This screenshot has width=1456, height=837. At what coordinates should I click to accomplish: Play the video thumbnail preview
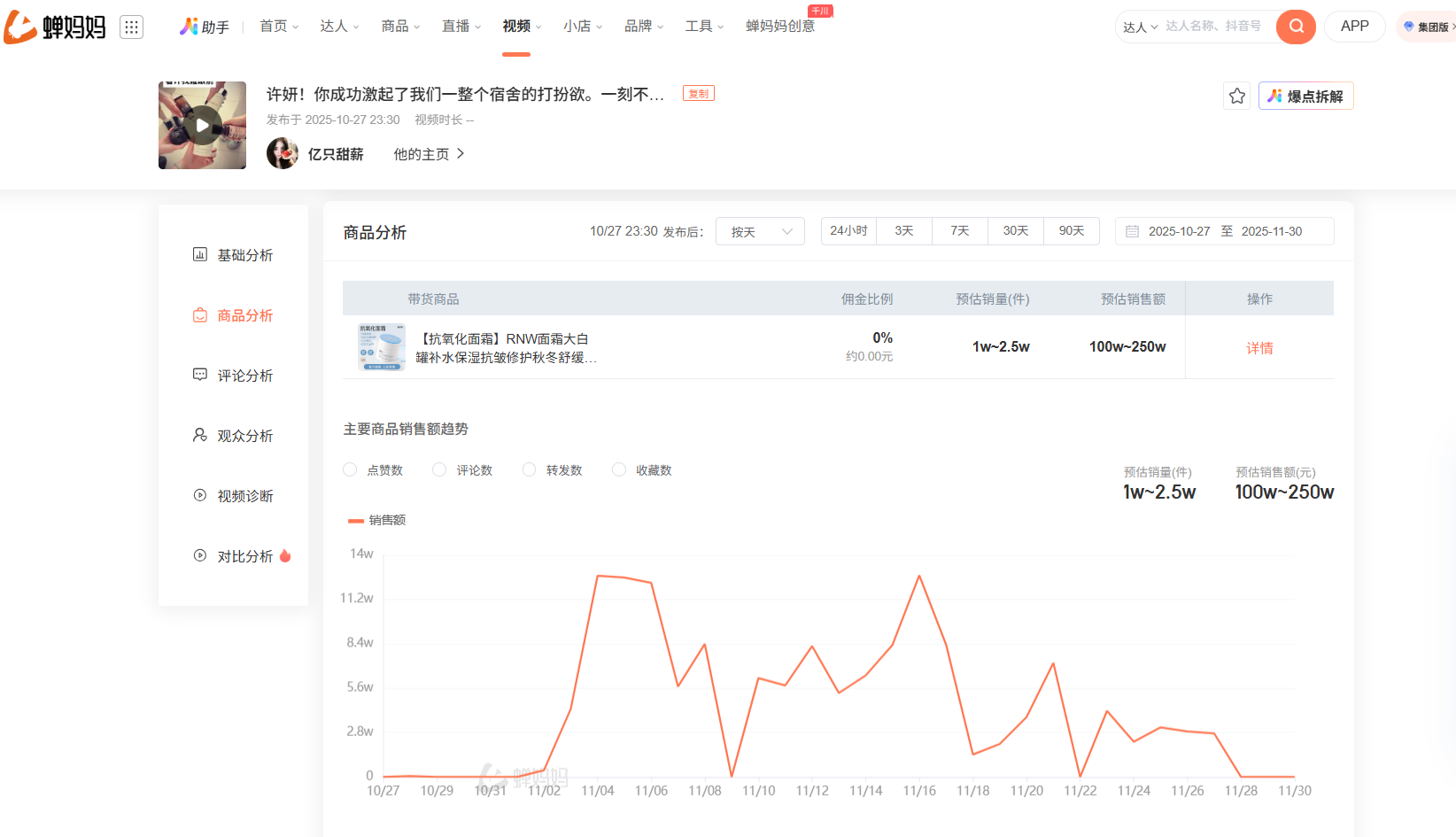pos(202,126)
